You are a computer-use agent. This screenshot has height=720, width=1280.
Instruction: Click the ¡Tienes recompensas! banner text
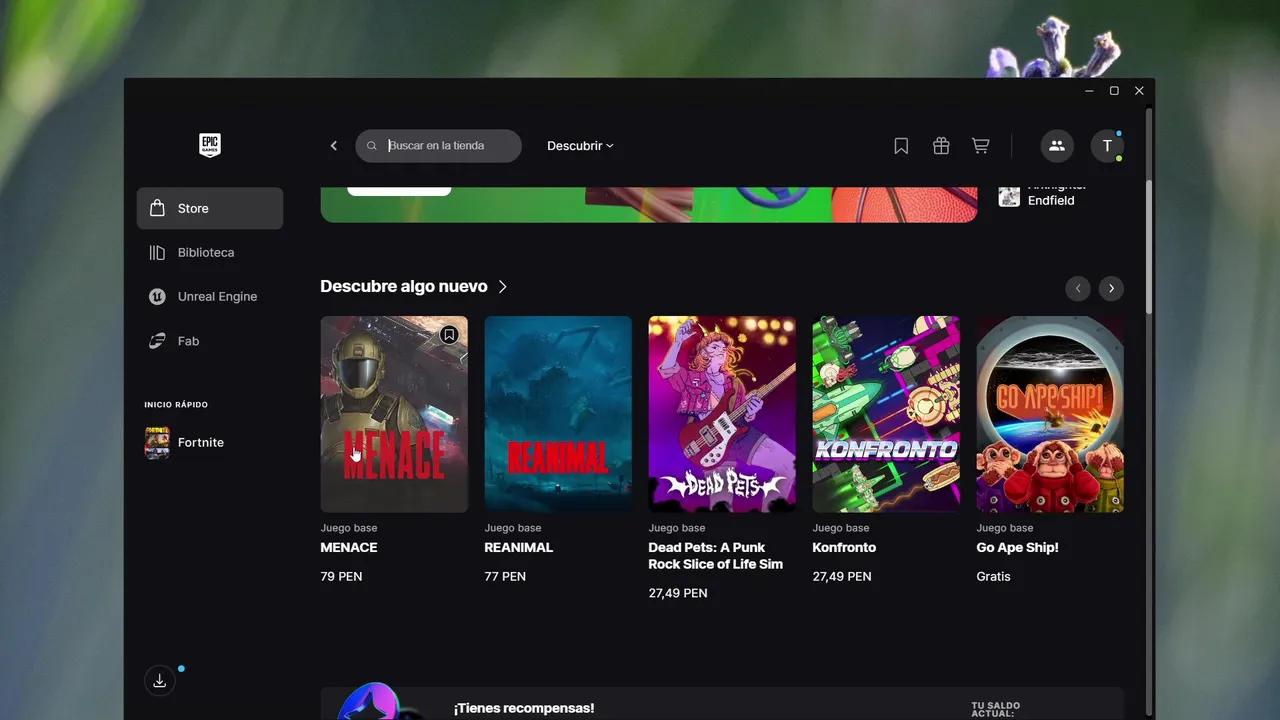point(524,708)
